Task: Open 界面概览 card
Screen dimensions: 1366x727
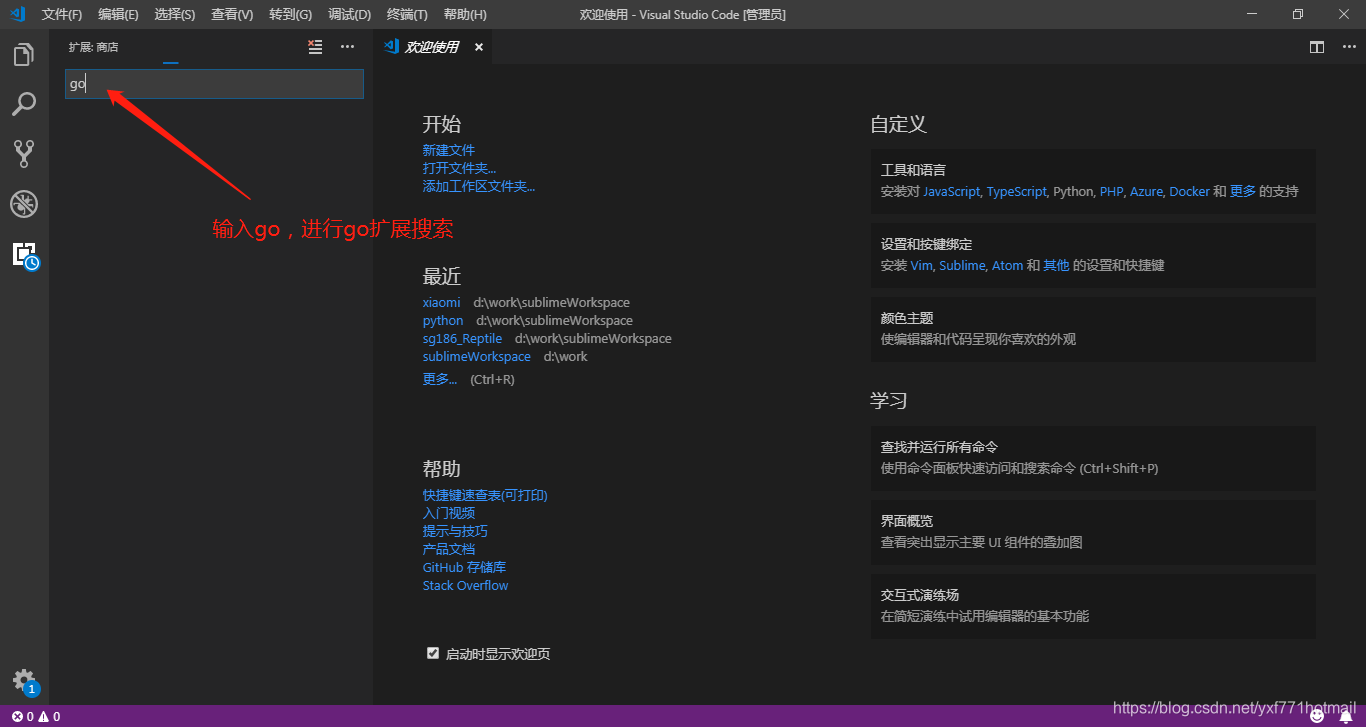Action: (1093, 531)
